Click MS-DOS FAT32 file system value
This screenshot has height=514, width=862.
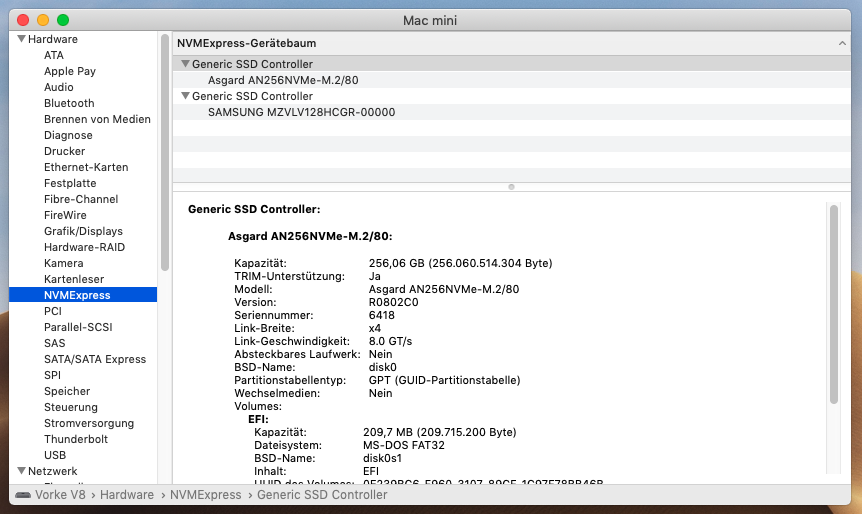404,445
